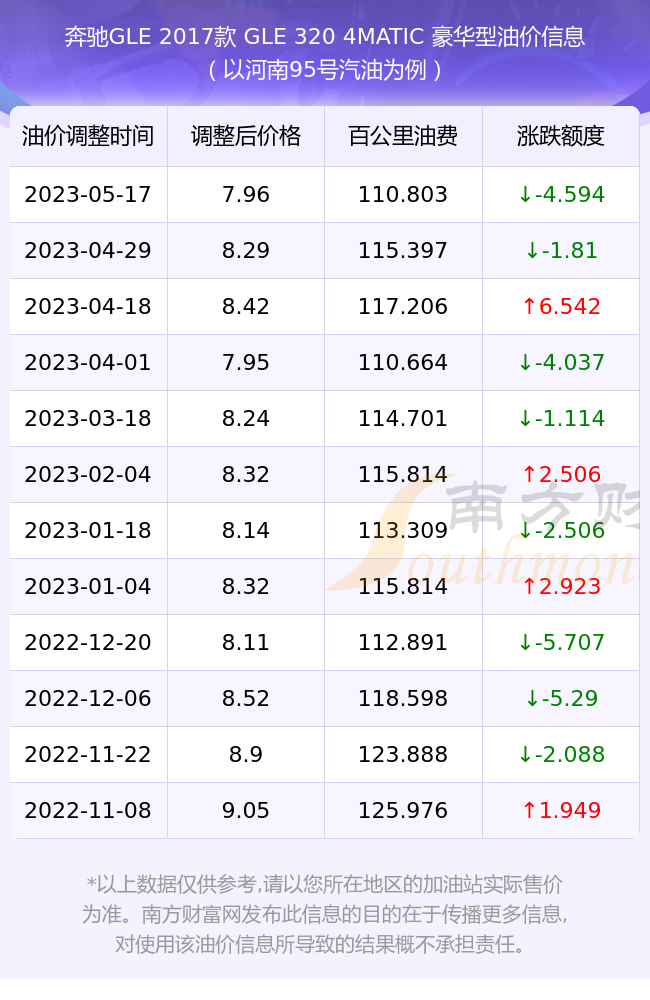Click the green change value ↓-2.506
Screen dimensions: 650x1000
click(x=561, y=531)
